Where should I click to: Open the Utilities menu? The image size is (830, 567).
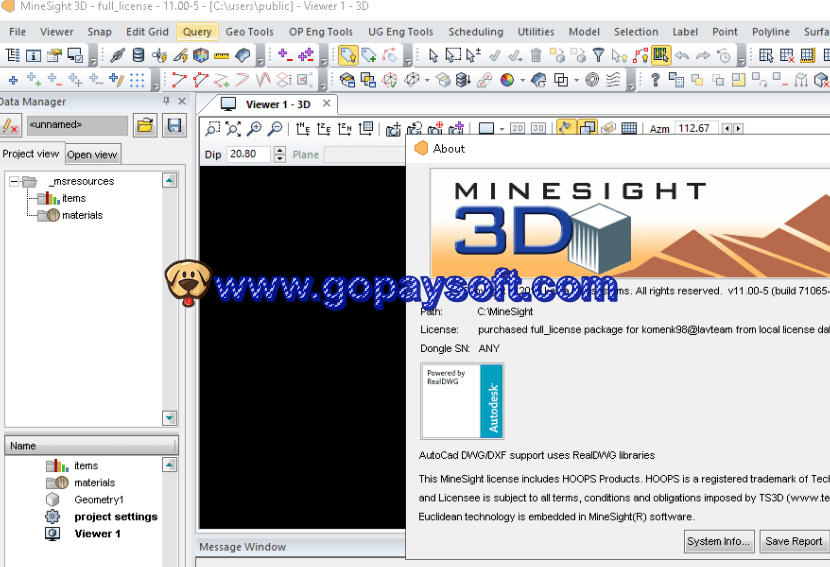pos(536,32)
